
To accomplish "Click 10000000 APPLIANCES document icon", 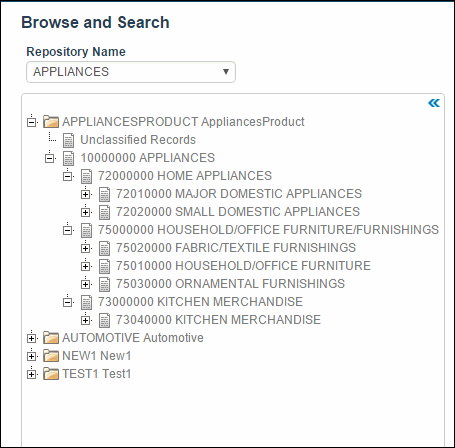I will click(69, 158).
